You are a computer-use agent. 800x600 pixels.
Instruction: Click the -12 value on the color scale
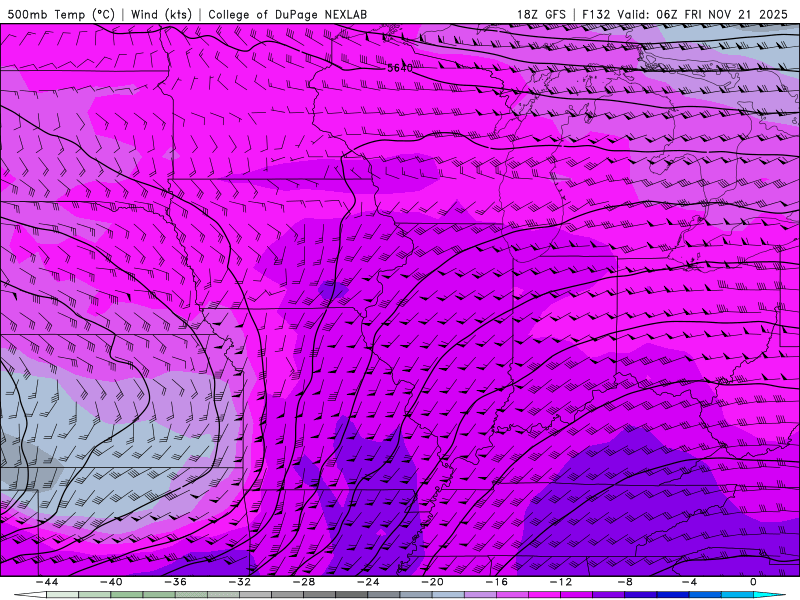point(561,582)
